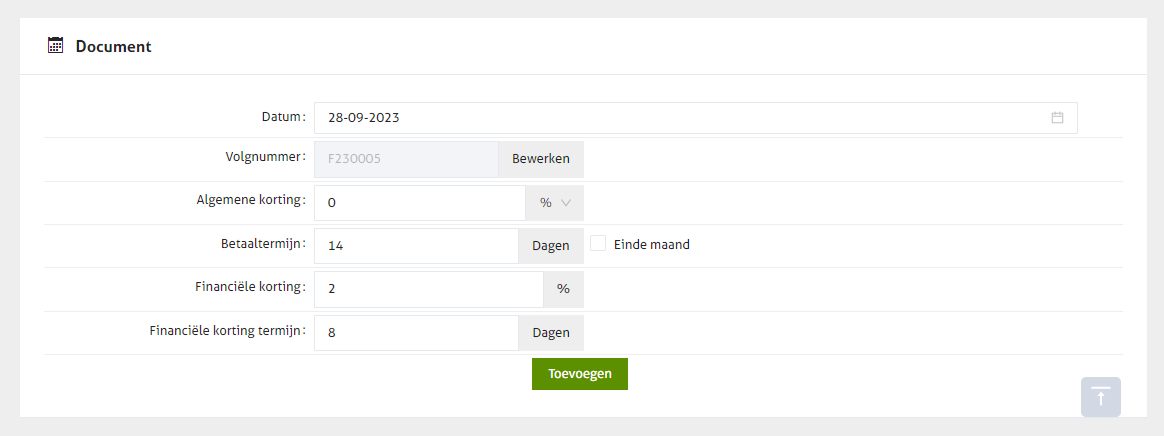Open the date picker calendar icon

(1057, 118)
